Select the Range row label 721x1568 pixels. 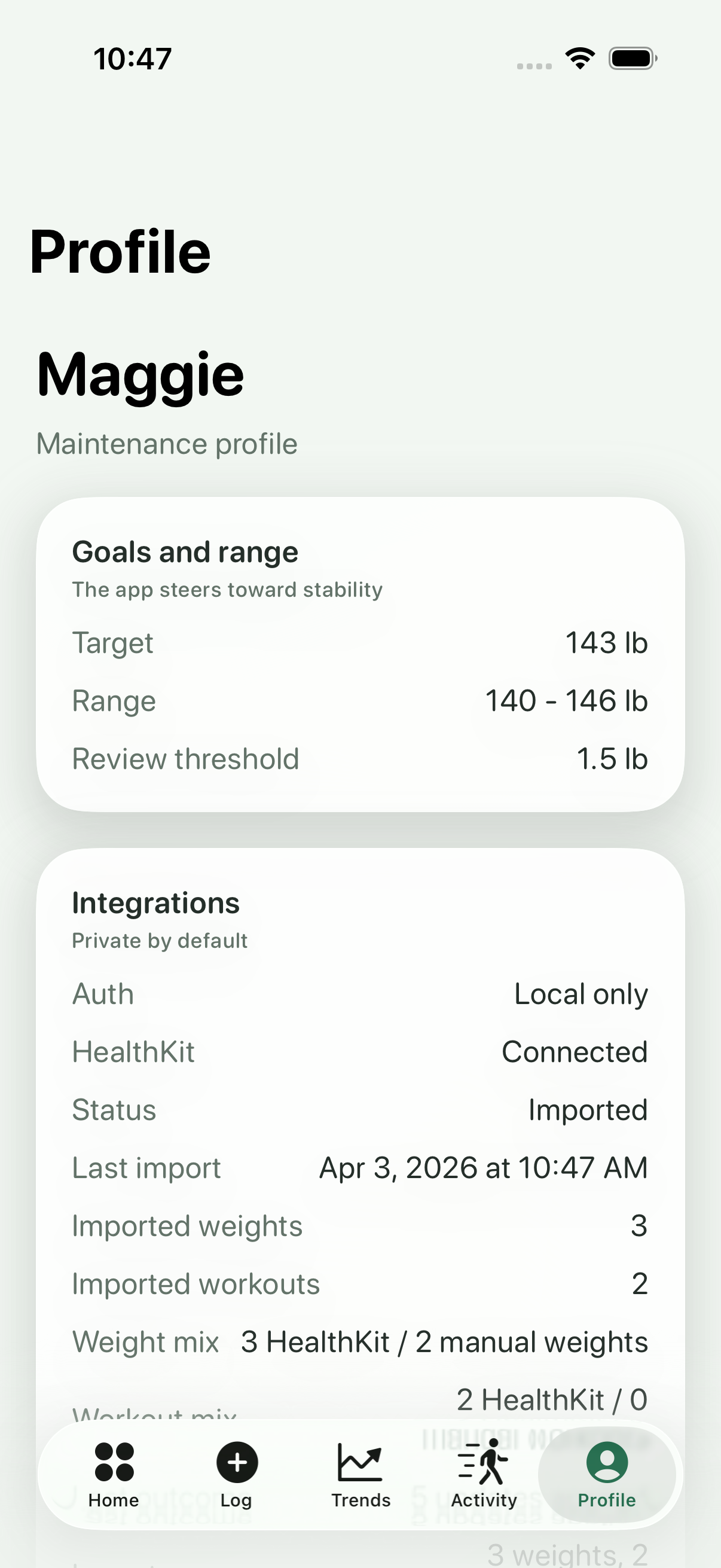(114, 701)
